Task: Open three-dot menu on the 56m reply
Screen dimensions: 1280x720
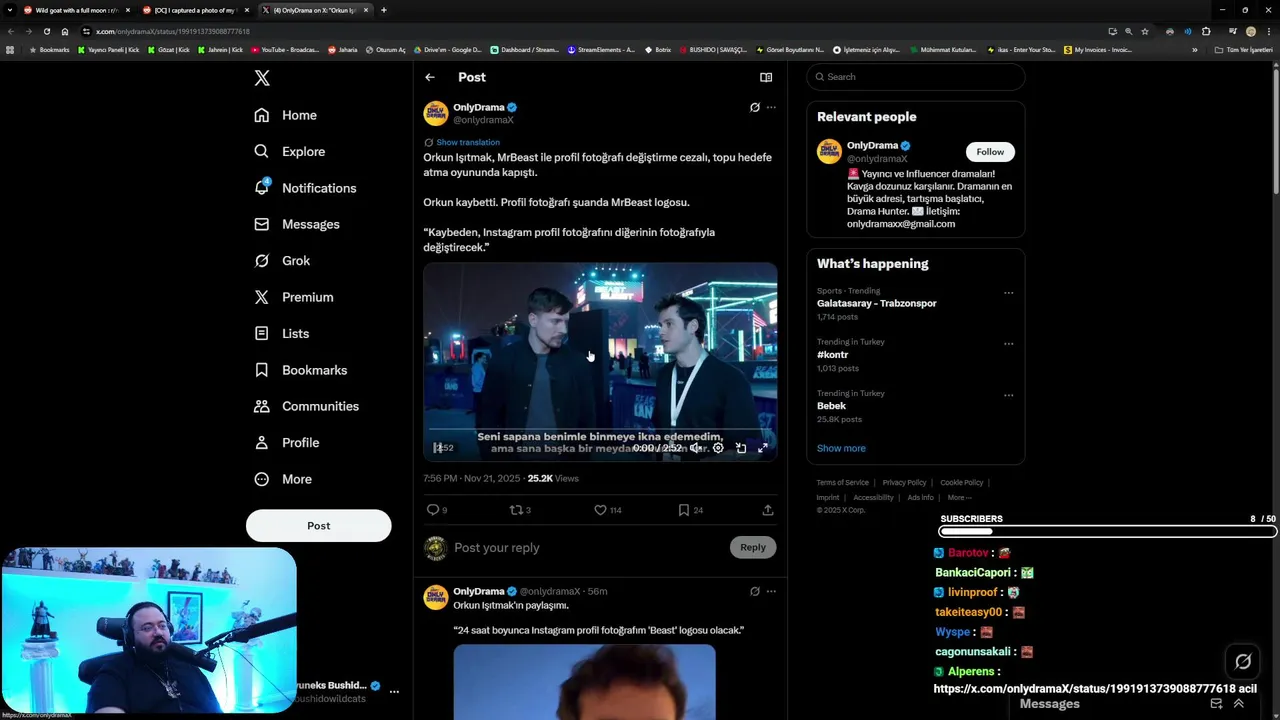Action: [771, 591]
